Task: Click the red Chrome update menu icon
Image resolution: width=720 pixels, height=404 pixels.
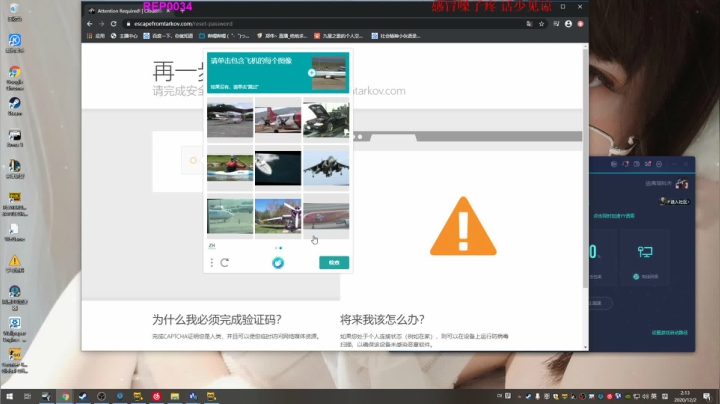Action: [x=580, y=24]
